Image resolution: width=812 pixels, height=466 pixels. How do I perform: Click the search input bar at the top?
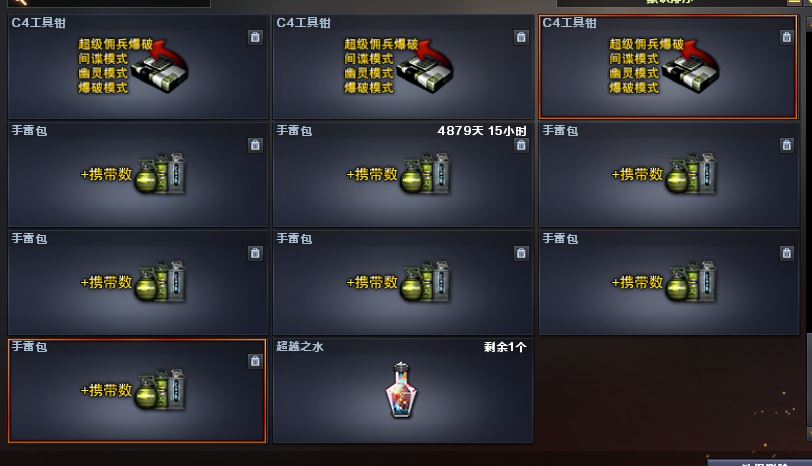[109, 3]
